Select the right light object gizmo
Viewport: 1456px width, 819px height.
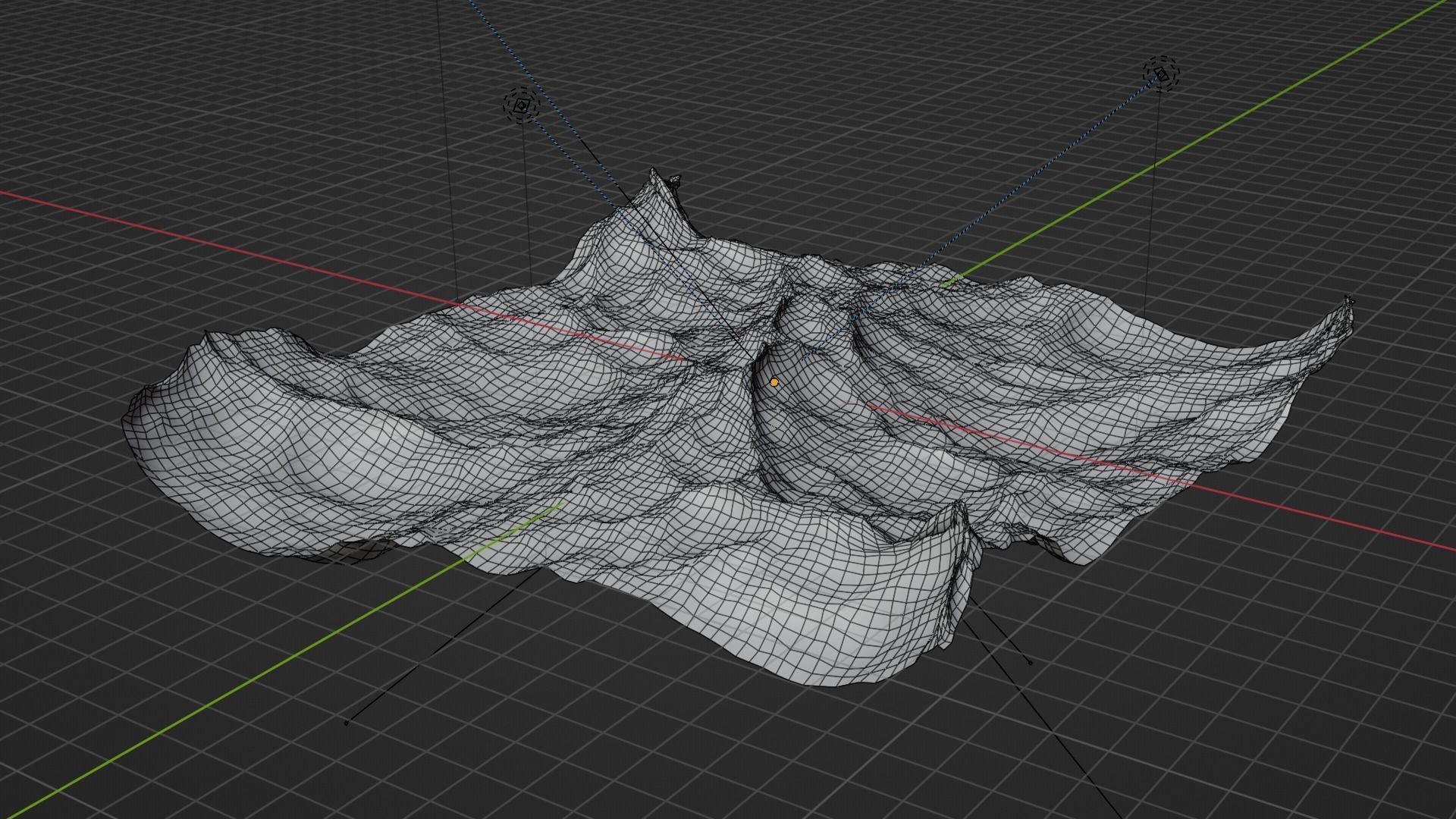coord(1161,74)
